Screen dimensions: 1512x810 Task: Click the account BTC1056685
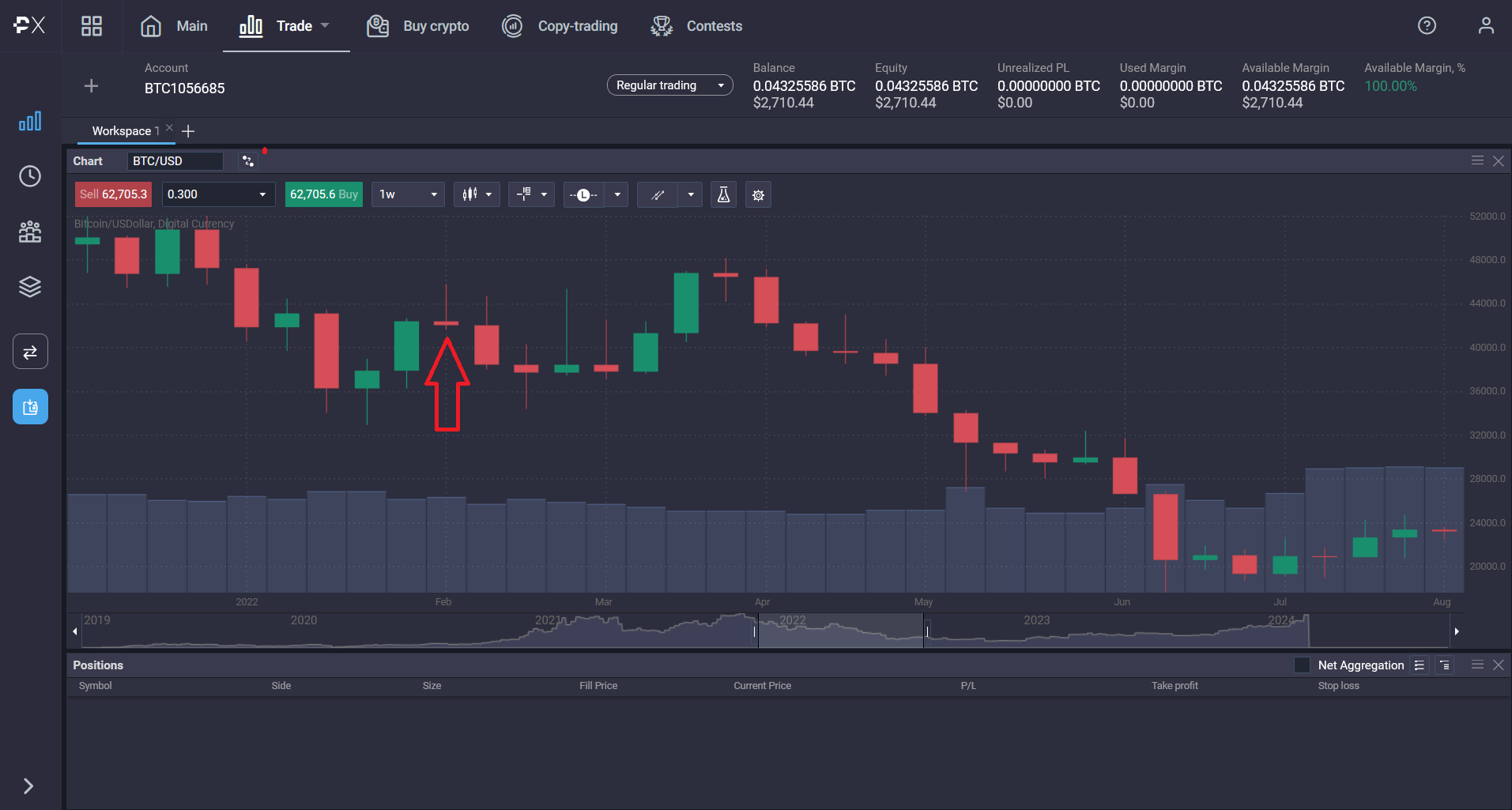pos(185,89)
